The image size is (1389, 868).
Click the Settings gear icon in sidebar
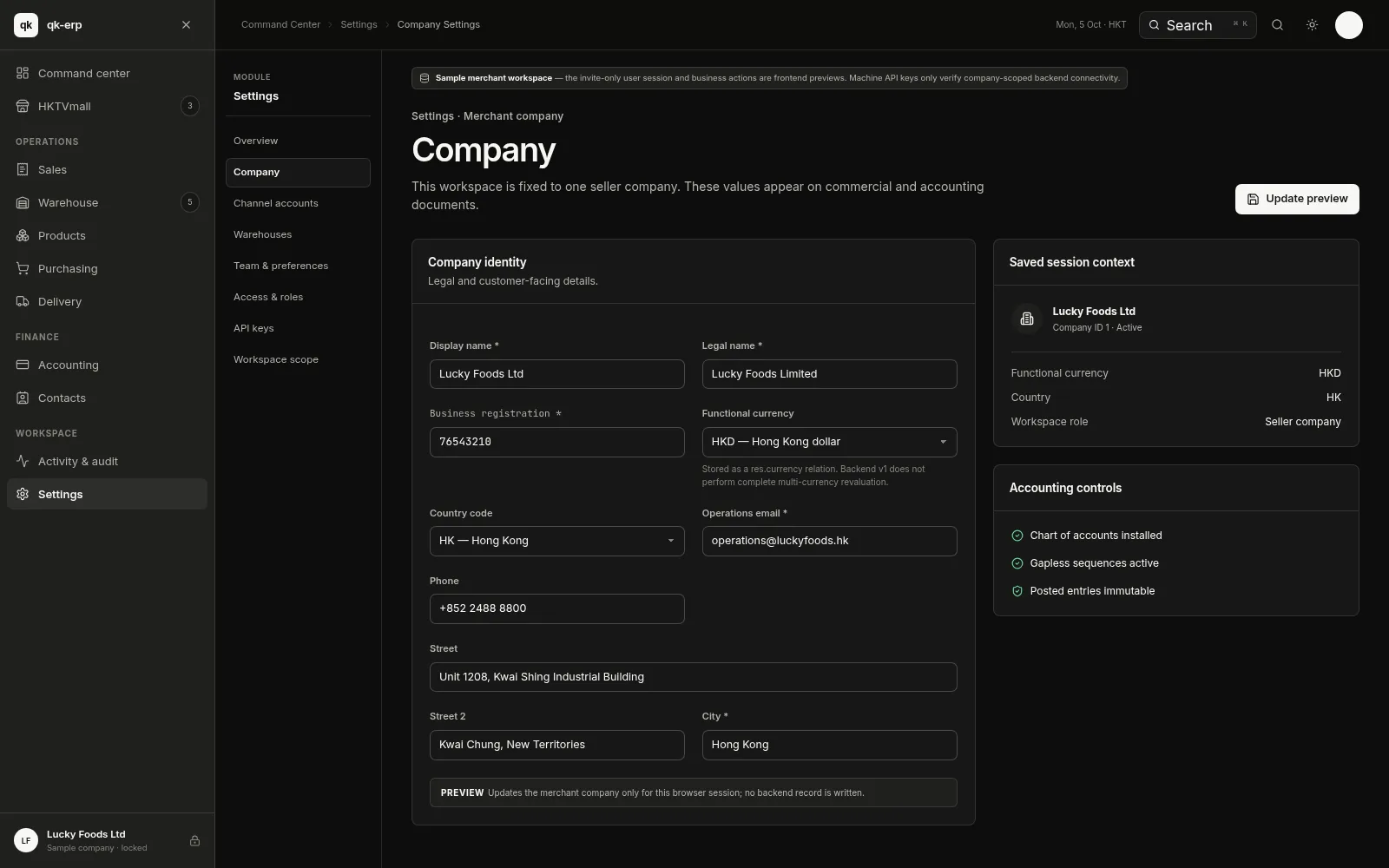pyautogui.click(x=23, y=494)
